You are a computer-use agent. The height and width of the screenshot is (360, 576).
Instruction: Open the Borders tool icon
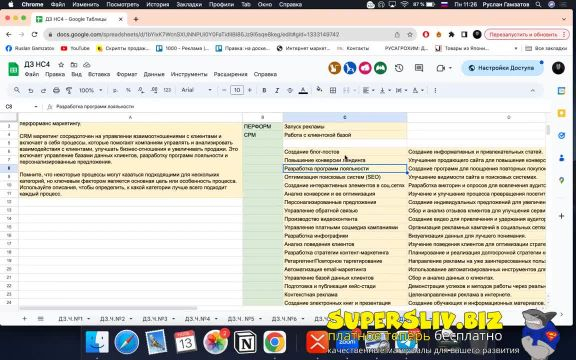click(x=333, y=90)
